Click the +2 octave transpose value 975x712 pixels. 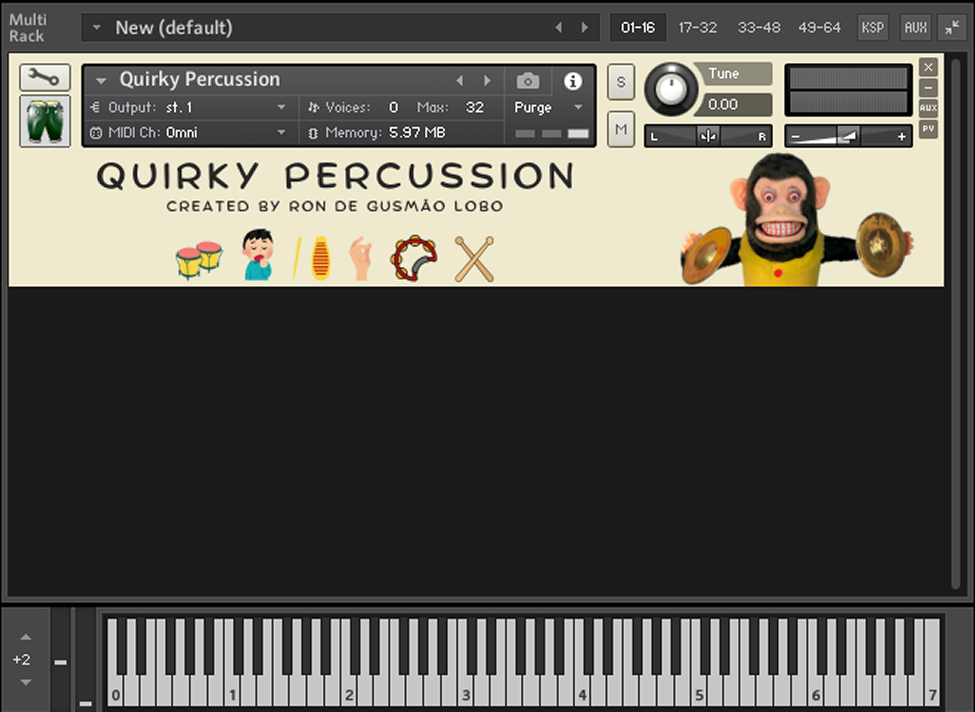tap(21, 659)
